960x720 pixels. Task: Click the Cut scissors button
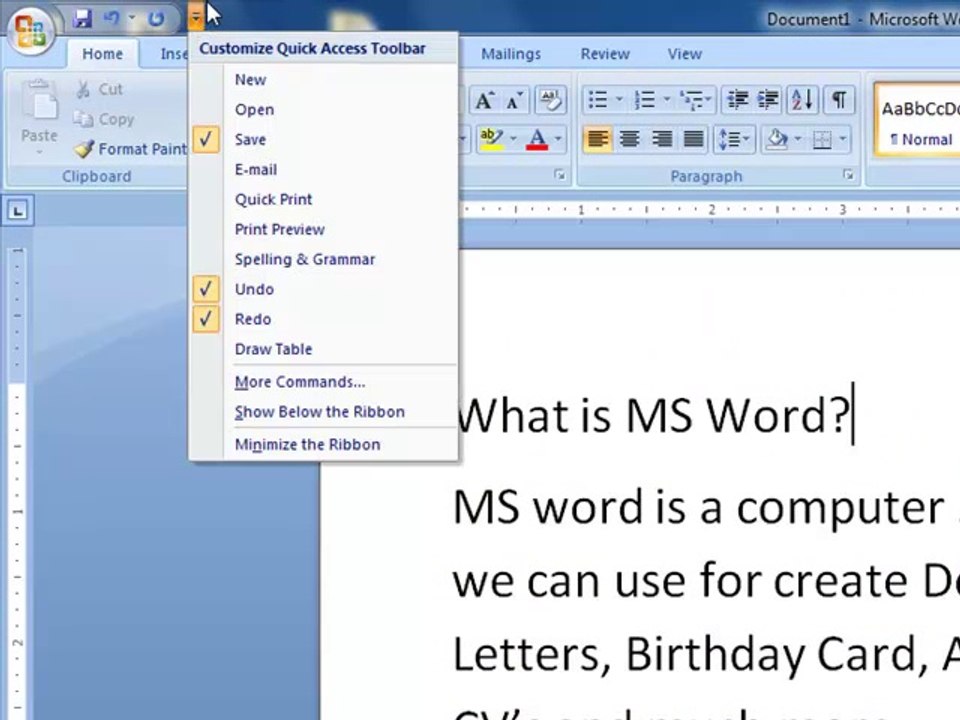pos(99,89)
